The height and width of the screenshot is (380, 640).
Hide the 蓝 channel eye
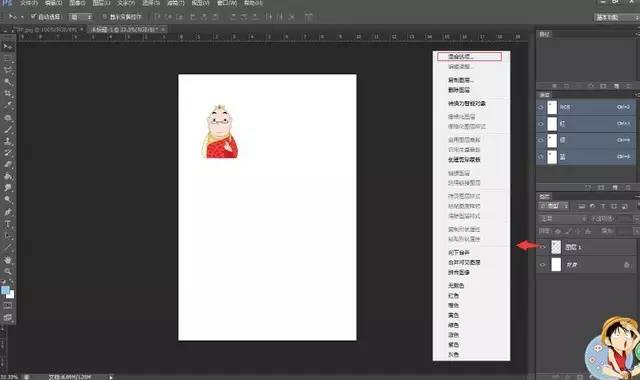click(x=541, y=156)
